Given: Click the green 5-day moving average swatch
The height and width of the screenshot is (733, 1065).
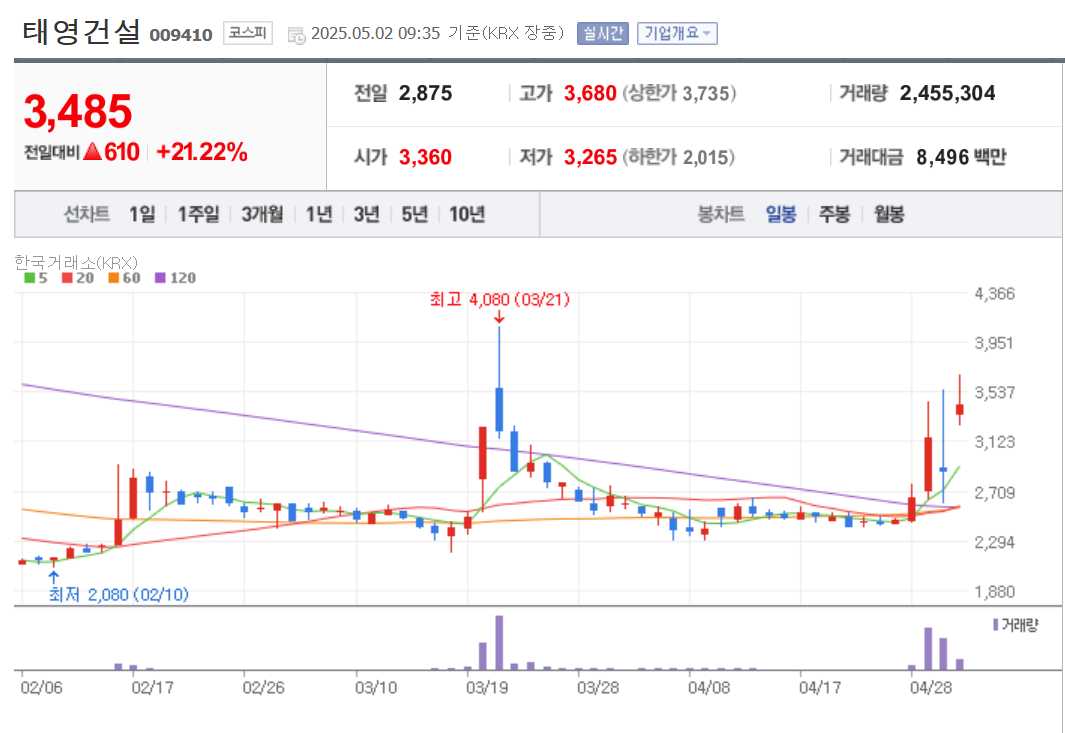Looking at the screenshot, I should 29,278.
